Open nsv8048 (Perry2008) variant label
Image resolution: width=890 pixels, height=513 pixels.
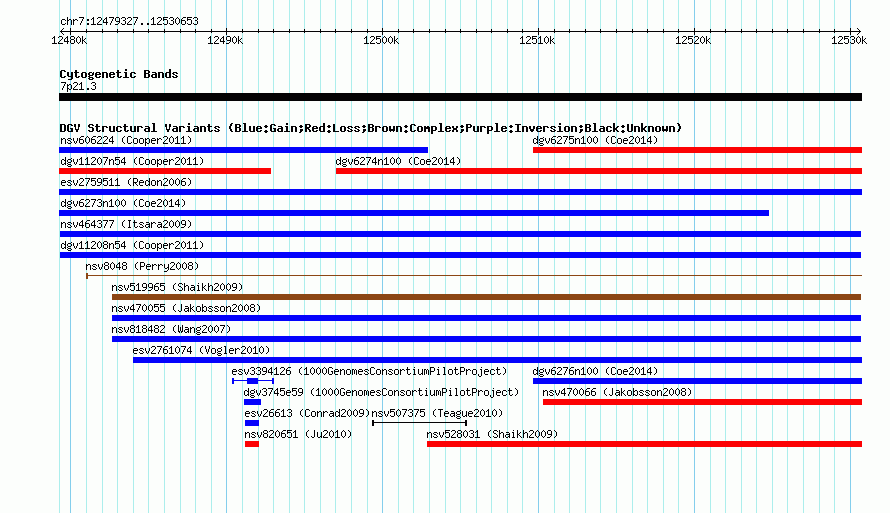142,266
